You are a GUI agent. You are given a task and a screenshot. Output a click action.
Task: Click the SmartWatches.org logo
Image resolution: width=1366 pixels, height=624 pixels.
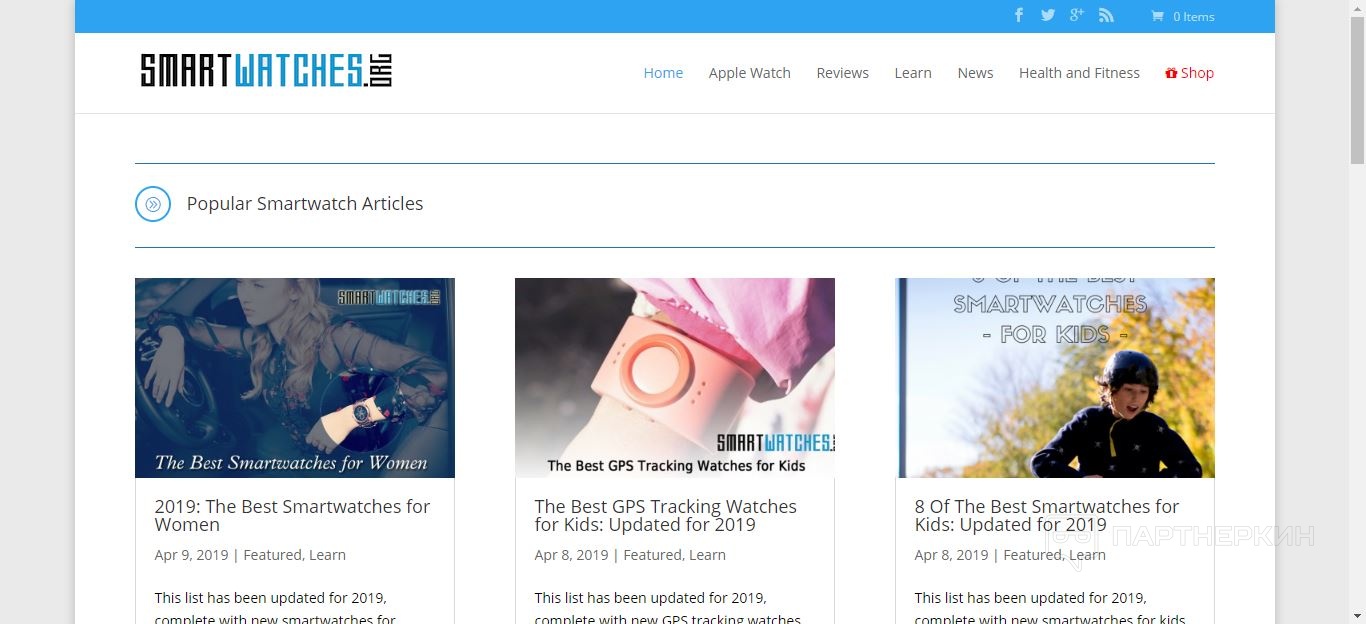[x=266, y=70]
